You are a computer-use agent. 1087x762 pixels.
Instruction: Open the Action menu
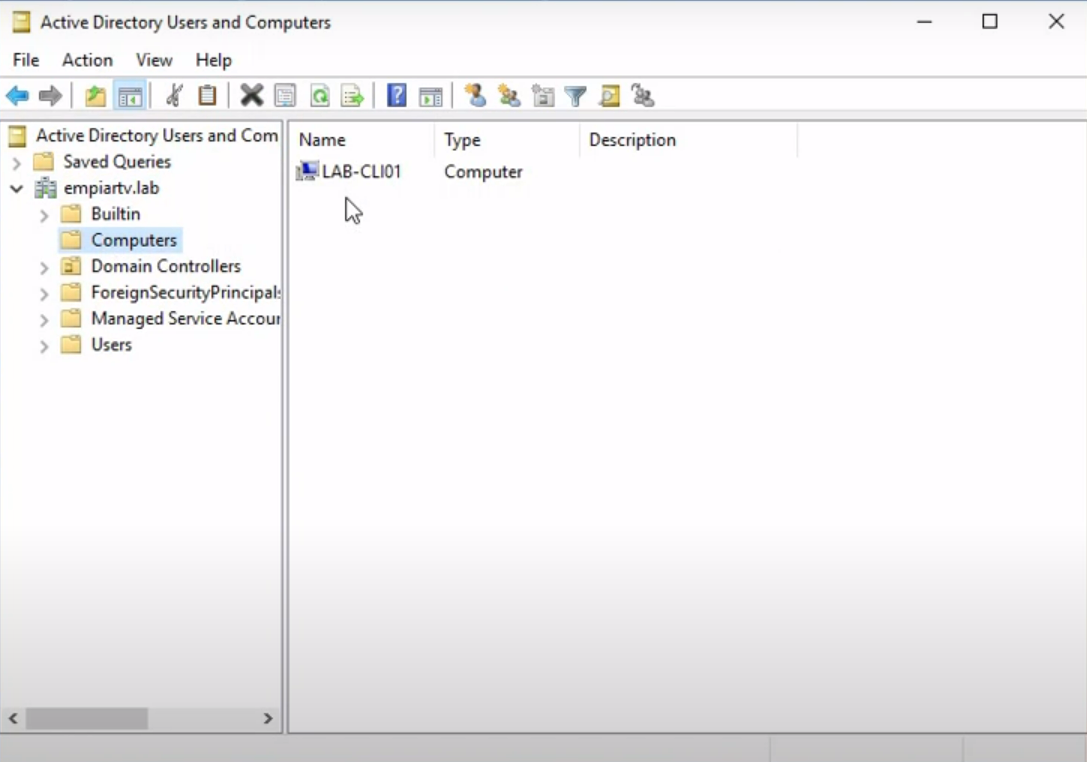(x=87, y=60)
